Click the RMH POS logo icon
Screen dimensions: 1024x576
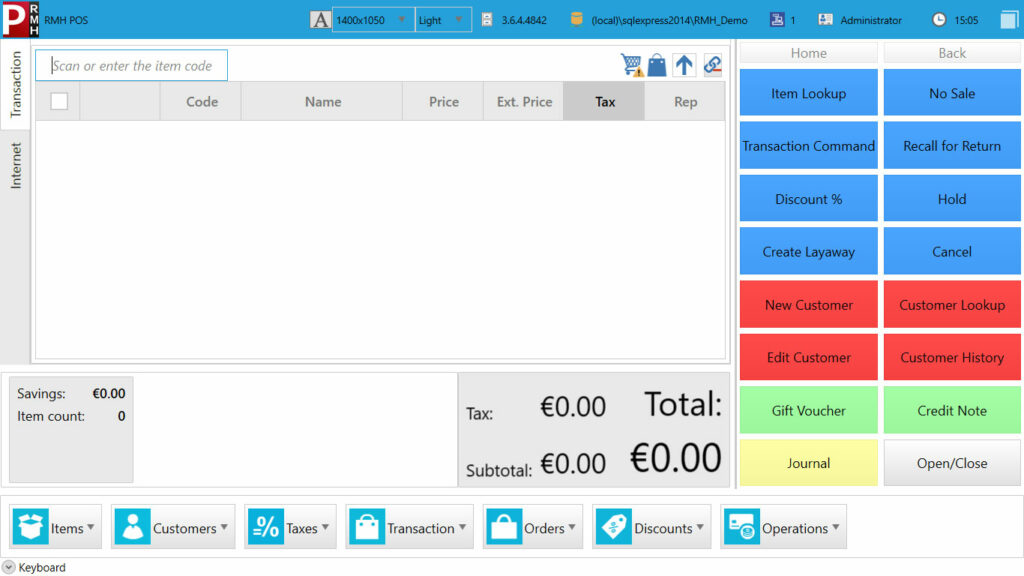point(20,19)
